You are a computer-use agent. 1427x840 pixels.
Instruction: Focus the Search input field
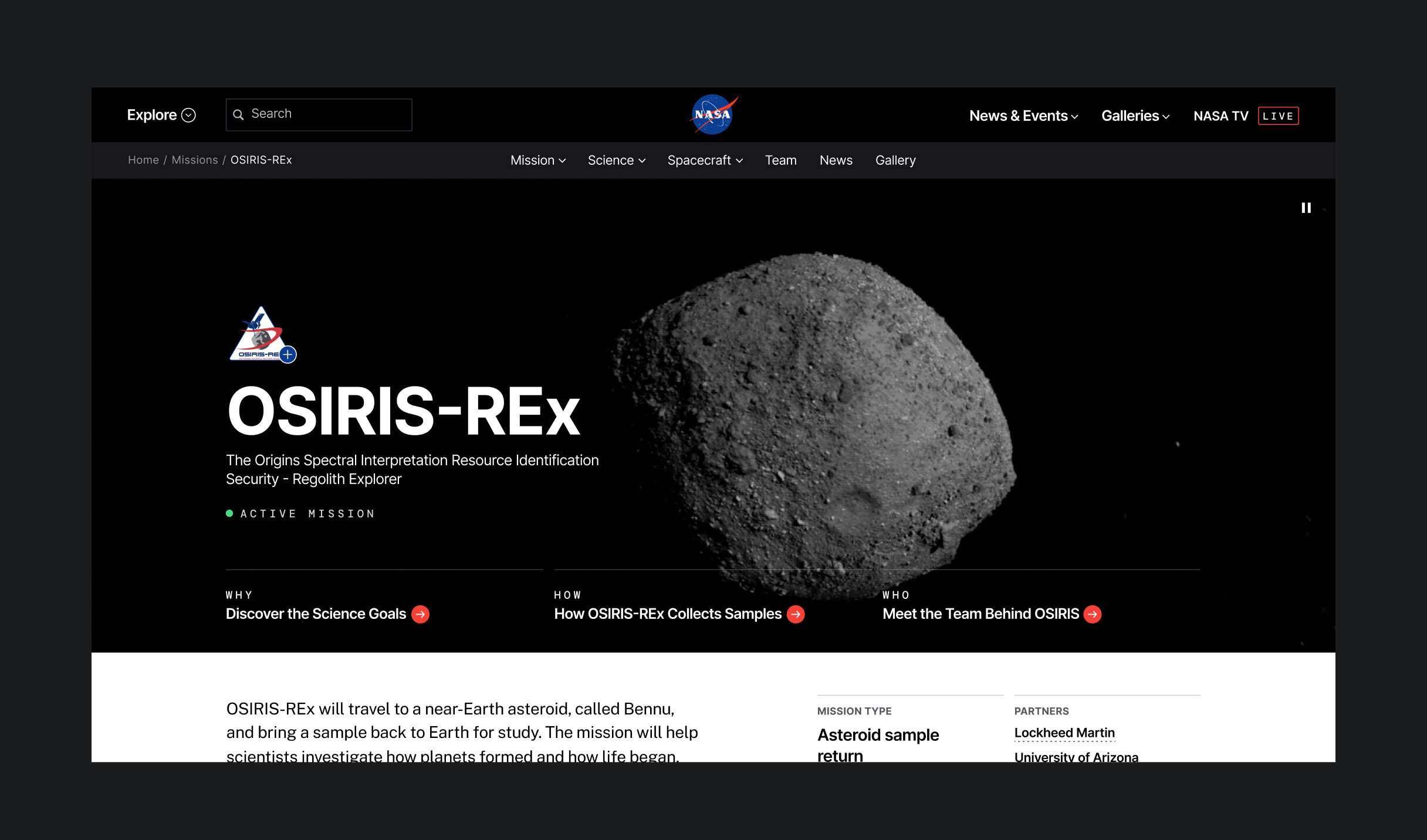(x=319, y=114)
